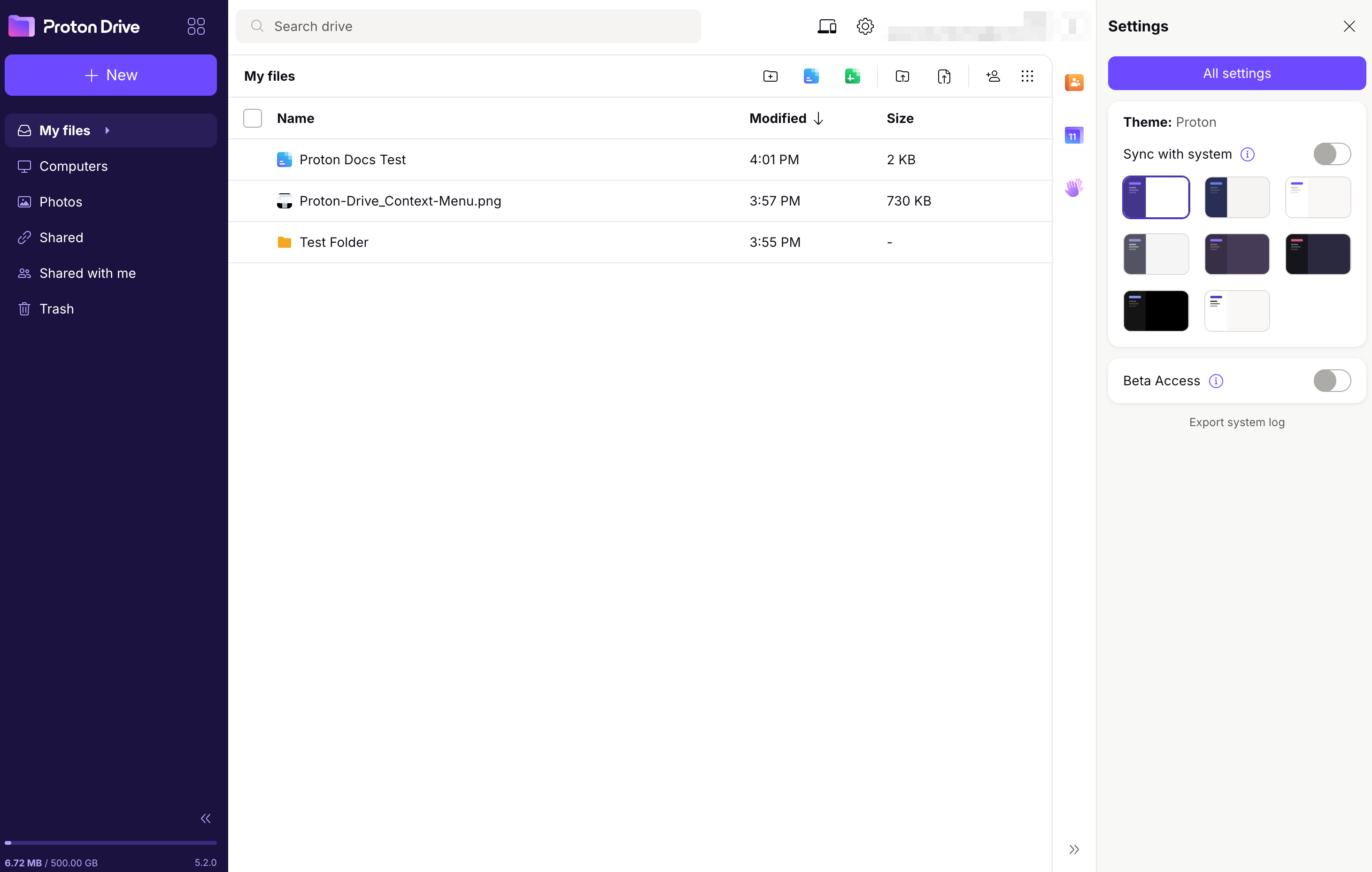
Task: Toggle the Sync with system switch
Action: 1331,154
